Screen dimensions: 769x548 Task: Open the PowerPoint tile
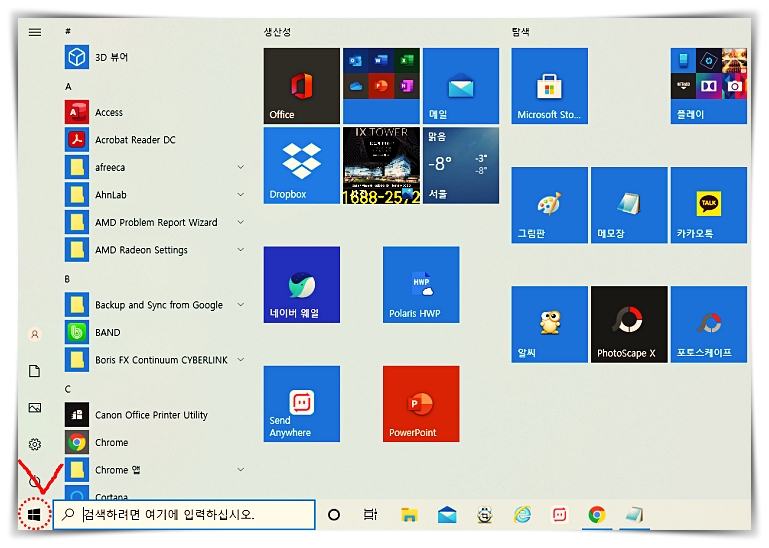pyautogui.click(x=421, y=404)
